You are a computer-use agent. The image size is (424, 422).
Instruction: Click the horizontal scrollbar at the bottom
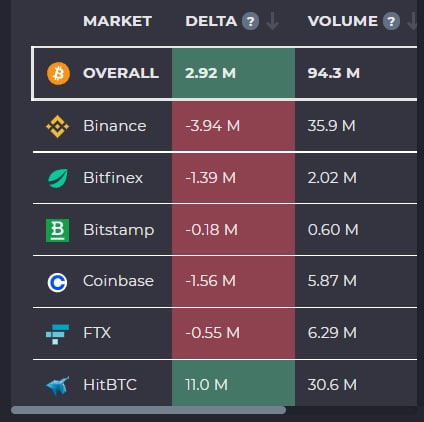tap(148, 410)
